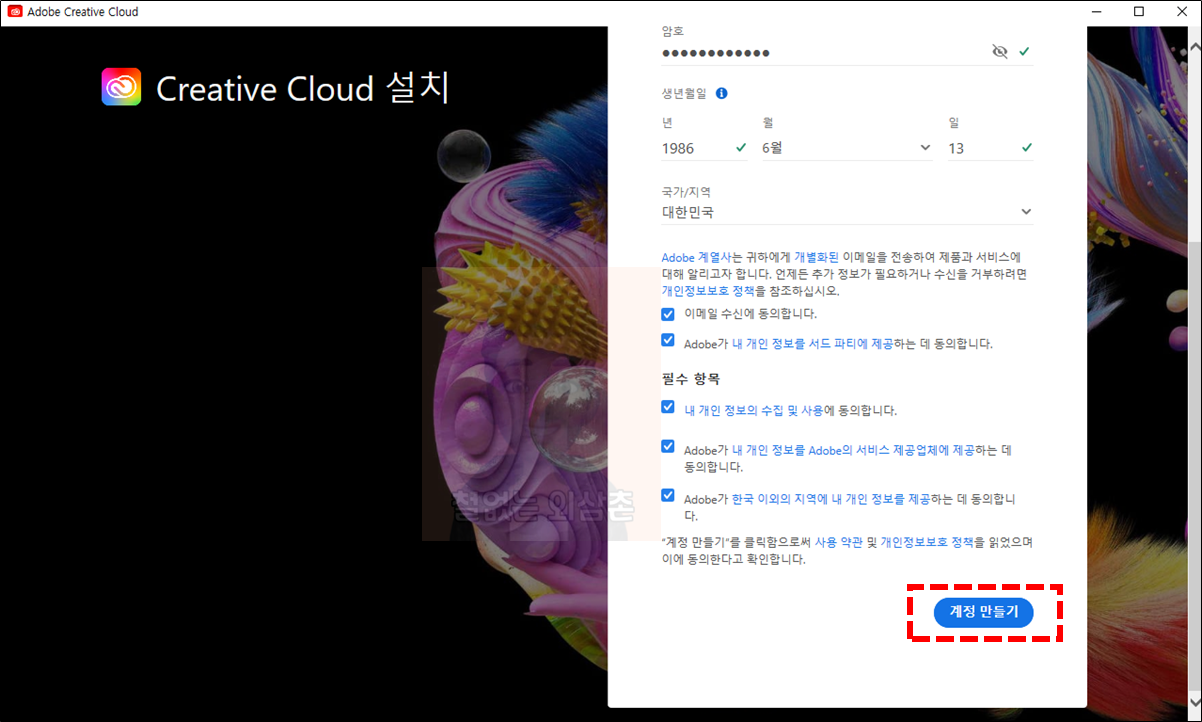Toggle Adobe service provider consent checkbox
The height and width of the screenshot is (722, 1202).
(668, 447)
